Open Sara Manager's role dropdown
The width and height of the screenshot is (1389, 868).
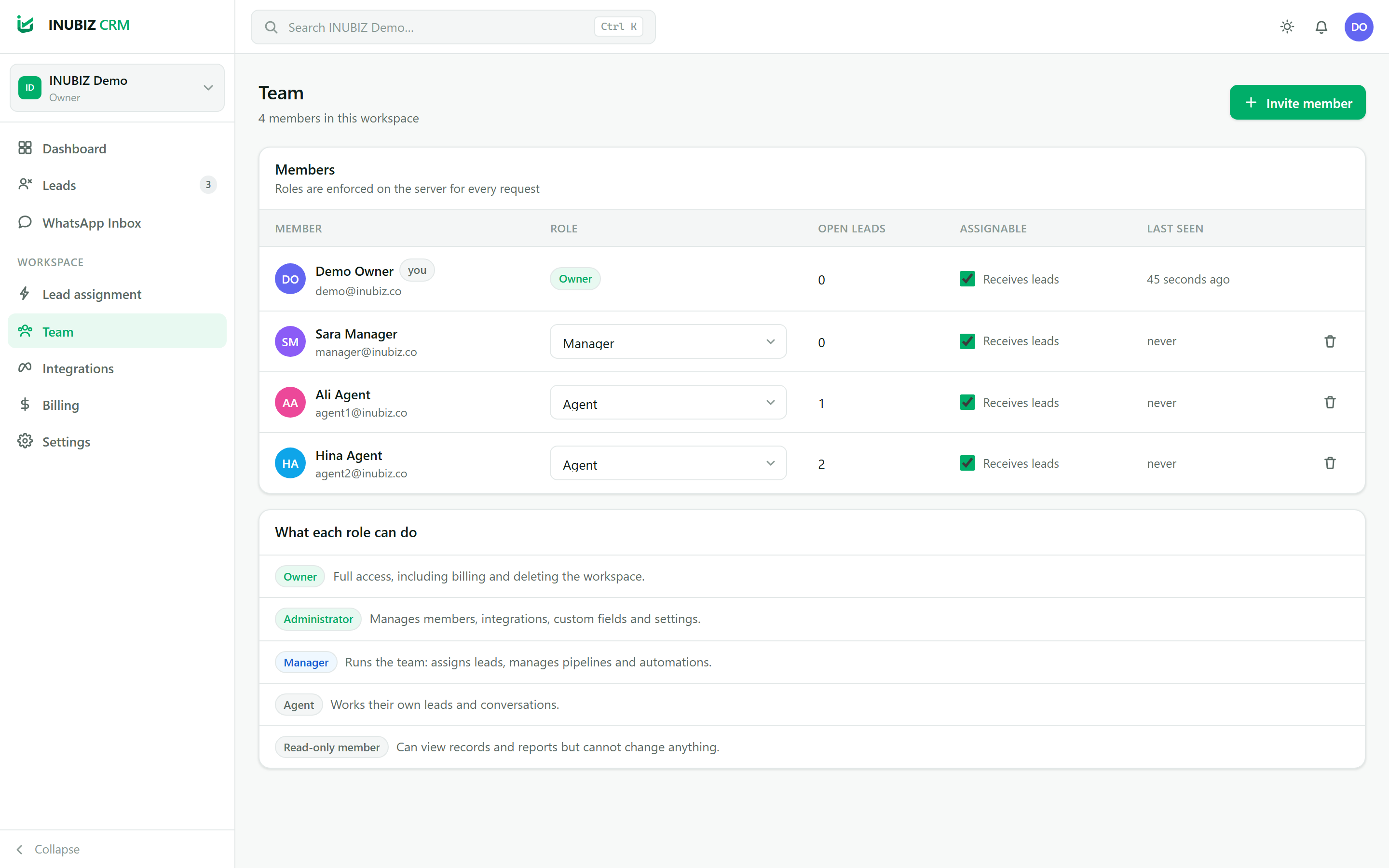coord(668,341)
